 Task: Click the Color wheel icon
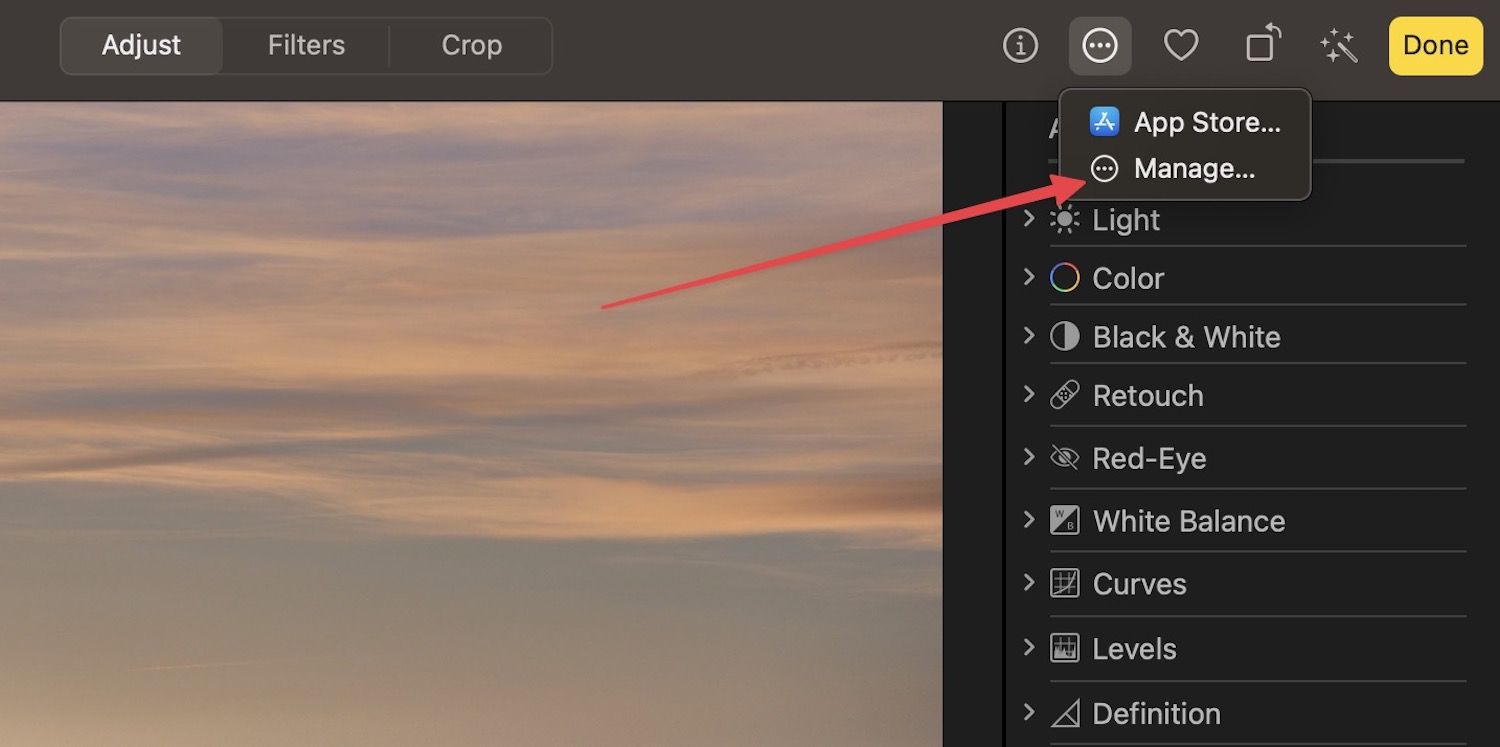point(1065,277)
